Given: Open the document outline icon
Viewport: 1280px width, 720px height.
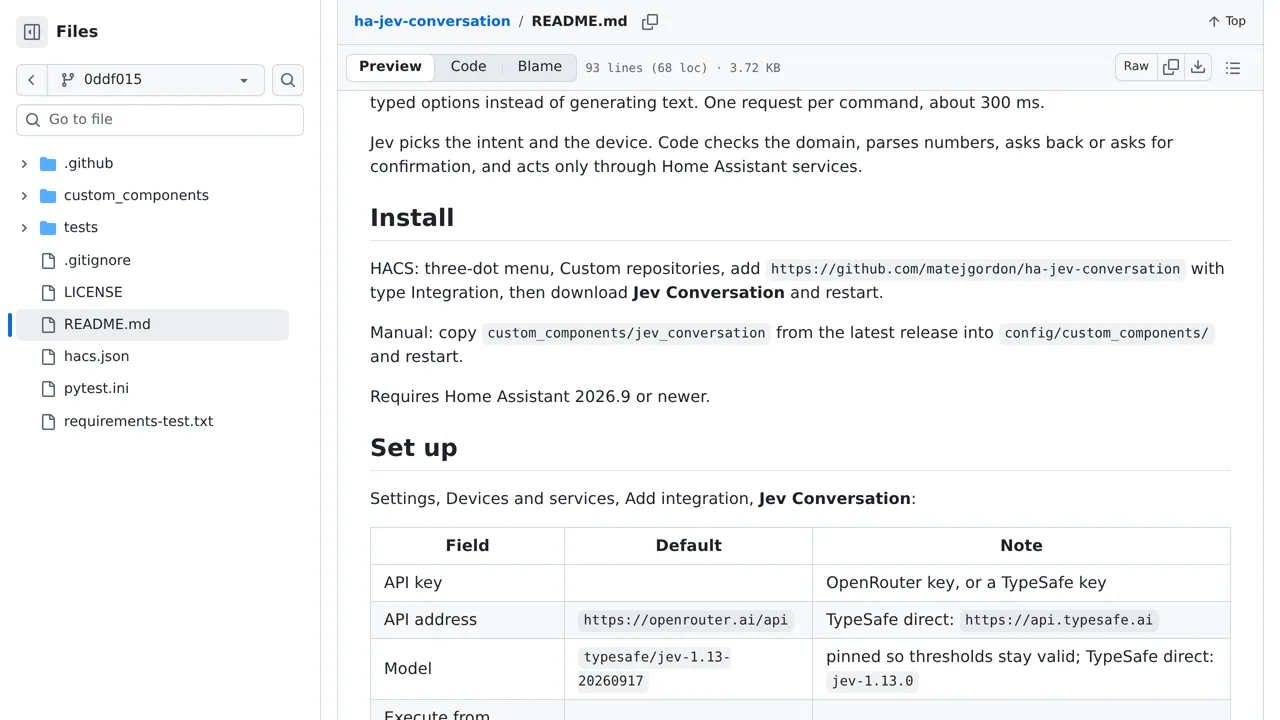Looking at the screenshot, I should pyautogui.click(x=1233, y=68).
